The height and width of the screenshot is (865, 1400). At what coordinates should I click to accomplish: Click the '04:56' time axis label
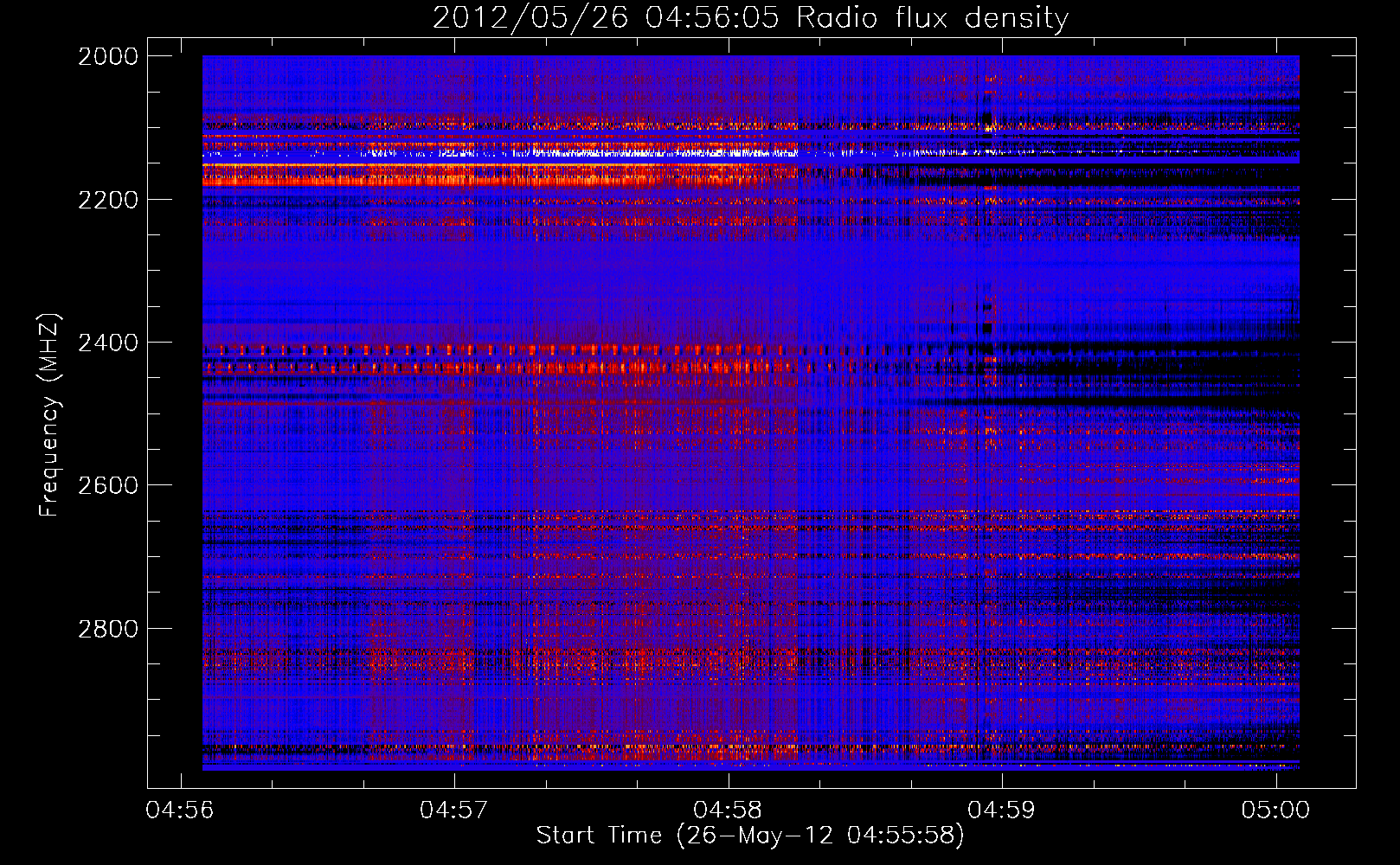click(180, 811)
